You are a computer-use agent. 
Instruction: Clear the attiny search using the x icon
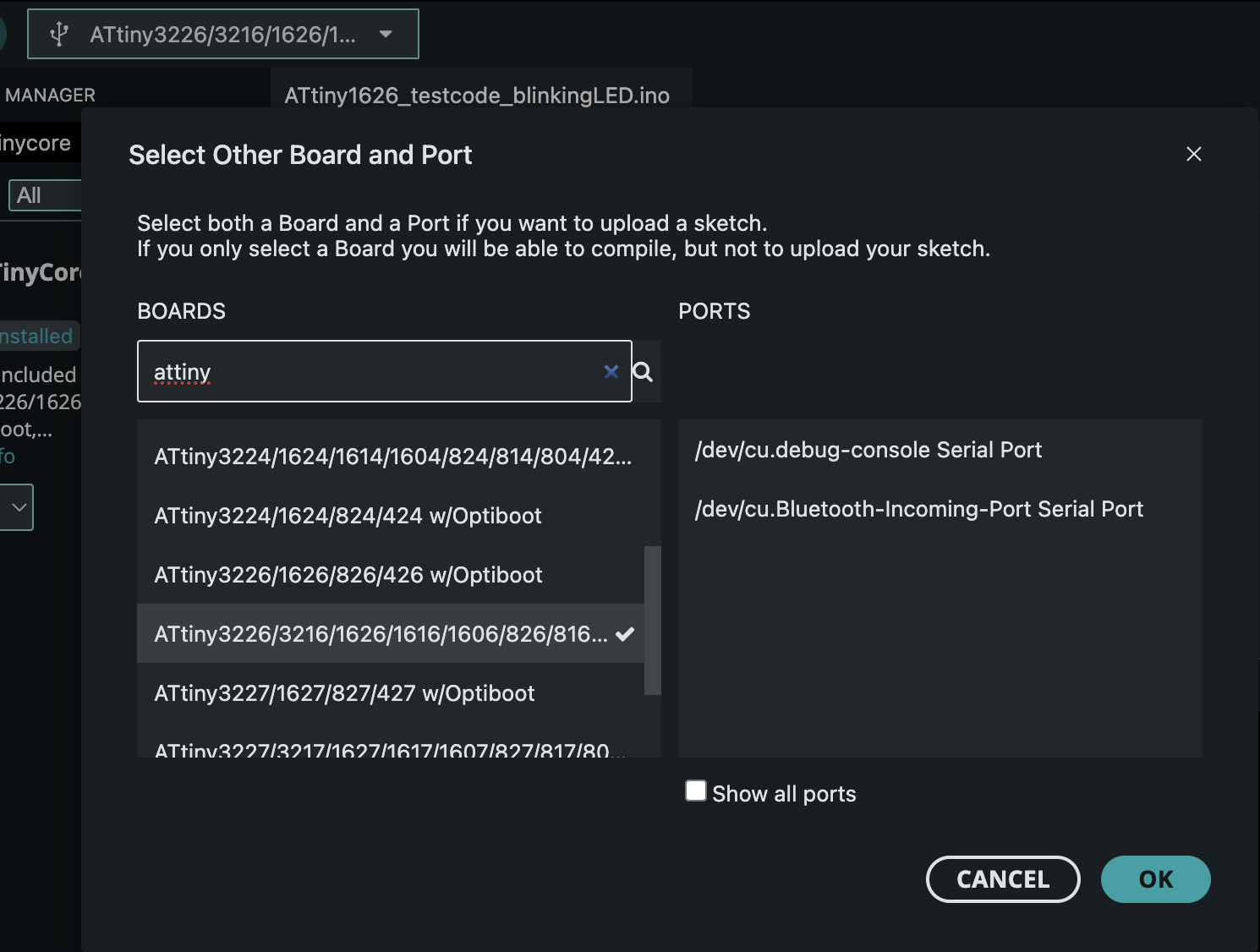pos(611,371)
